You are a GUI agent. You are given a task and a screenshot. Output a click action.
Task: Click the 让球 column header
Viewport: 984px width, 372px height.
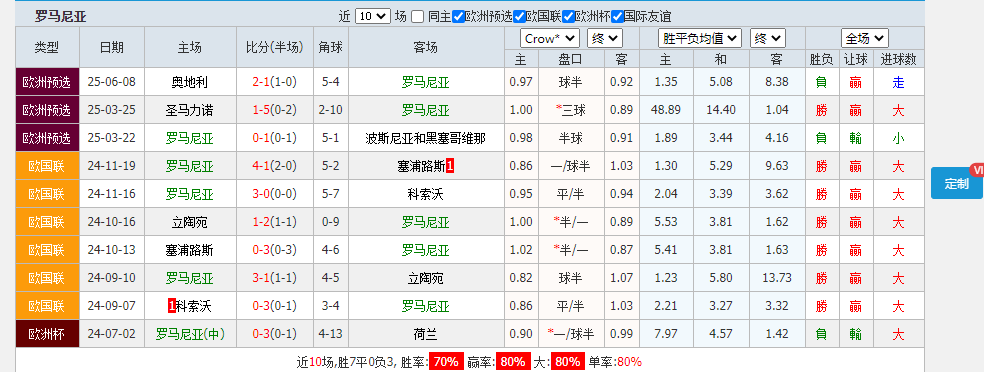[x=855, y=60]
